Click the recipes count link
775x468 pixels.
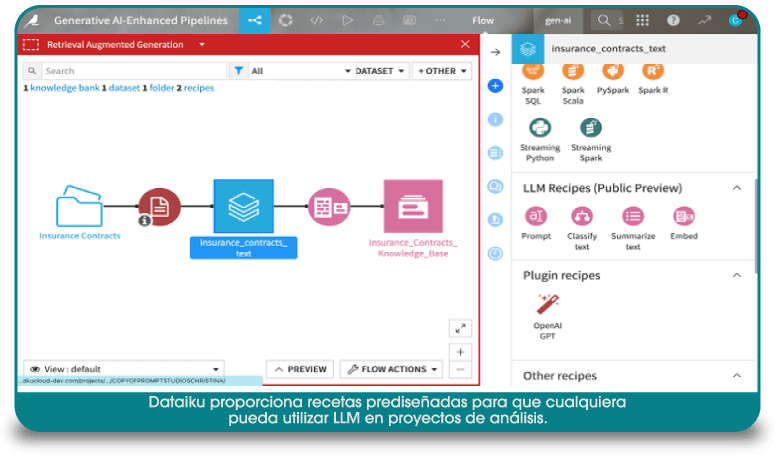pos(199,88)
